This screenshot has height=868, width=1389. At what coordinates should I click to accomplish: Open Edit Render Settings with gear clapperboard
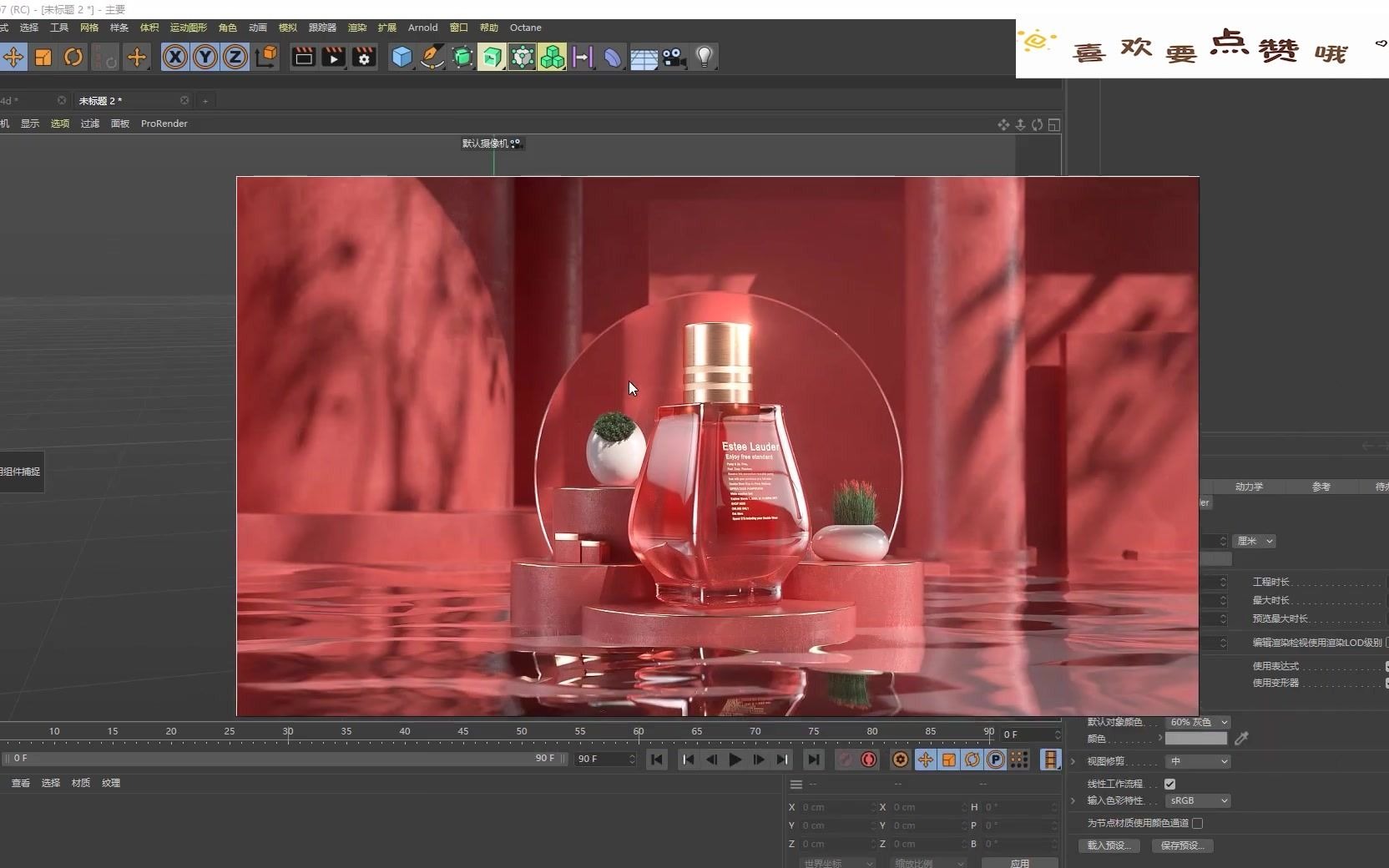coord(364,58)
